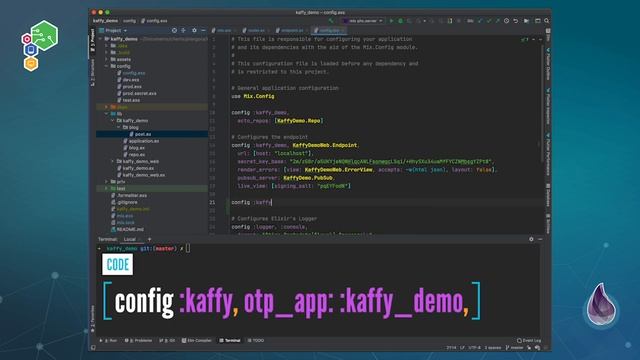Click the editor inspections checkmark widget
Viewport: 640px width, 360px height.
click(524, 40)
